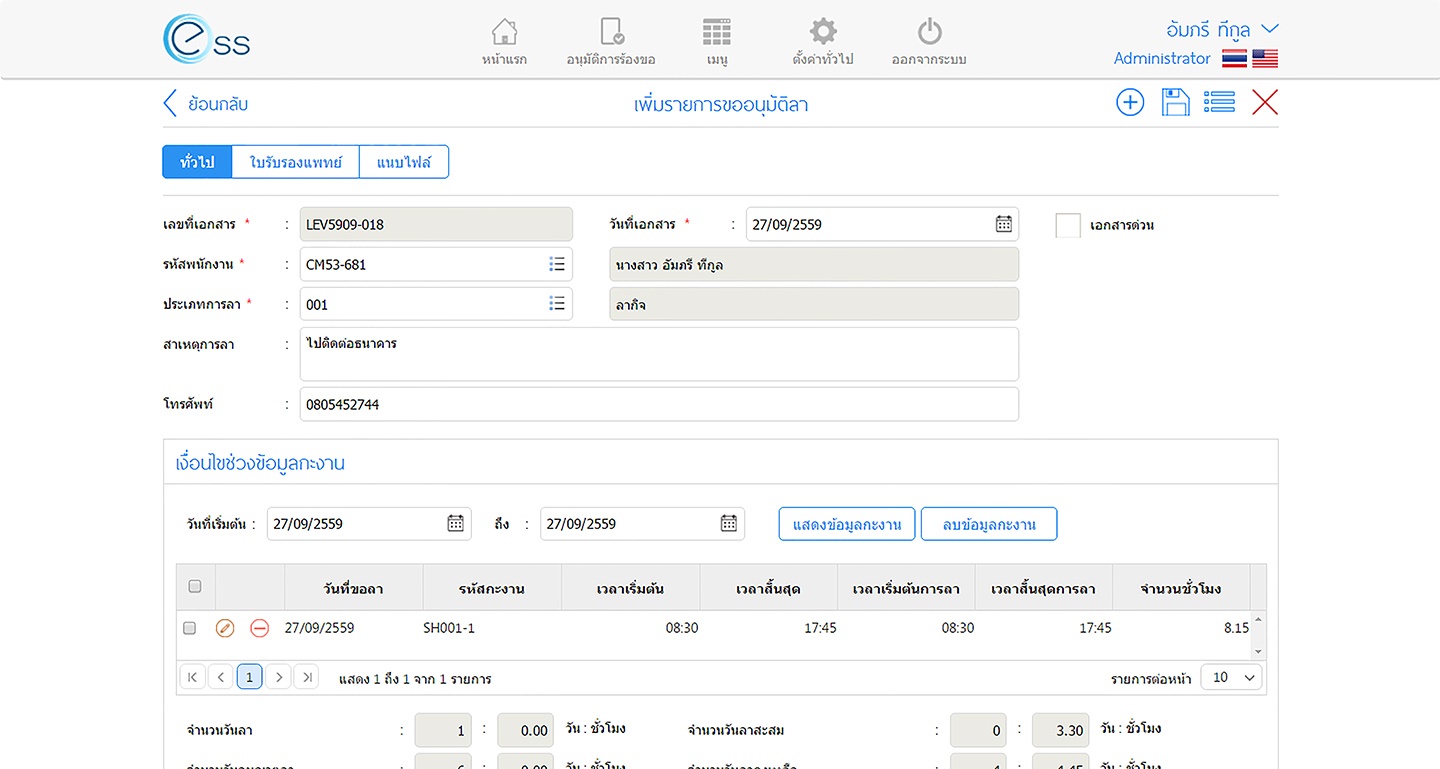Tick the เอกสารด่วน checkbox

click(1068, 225)
